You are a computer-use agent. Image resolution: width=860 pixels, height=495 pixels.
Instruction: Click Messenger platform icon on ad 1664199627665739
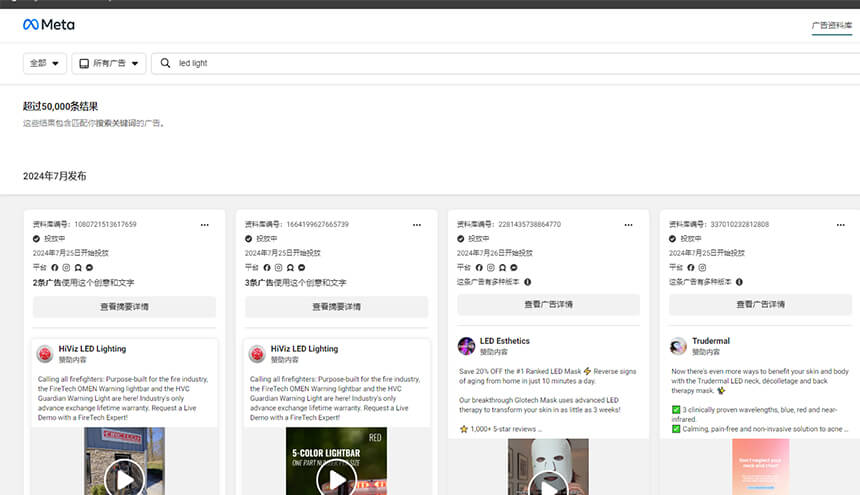pos(302,268)
